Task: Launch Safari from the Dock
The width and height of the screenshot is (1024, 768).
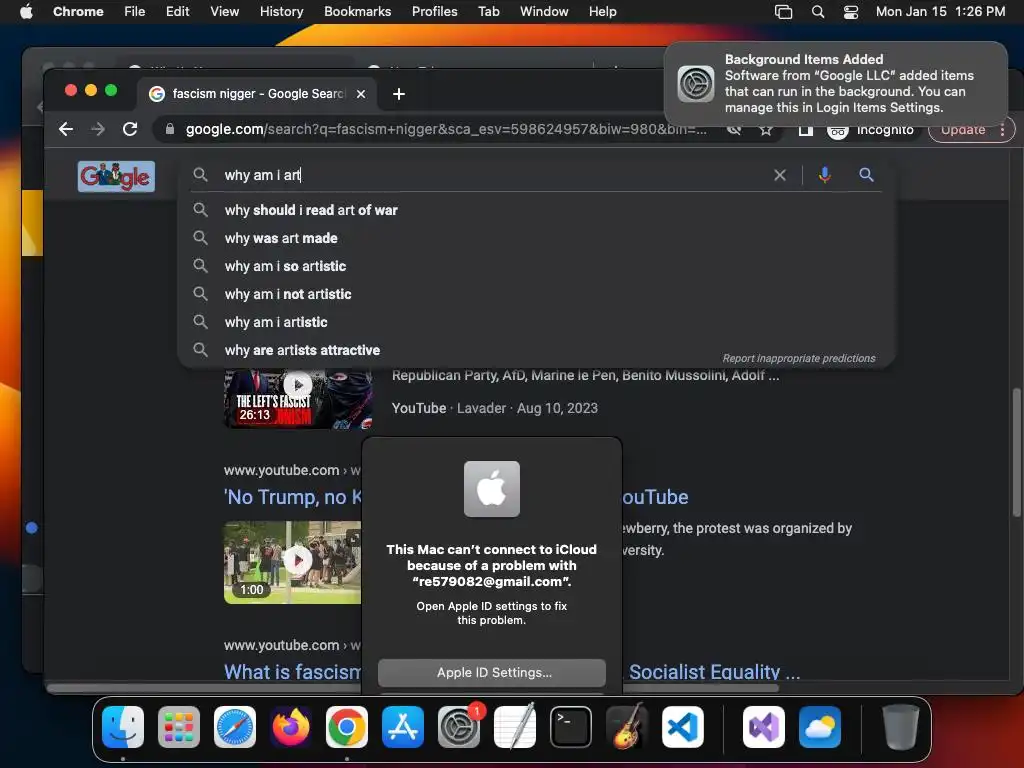Action: [235, 727]
